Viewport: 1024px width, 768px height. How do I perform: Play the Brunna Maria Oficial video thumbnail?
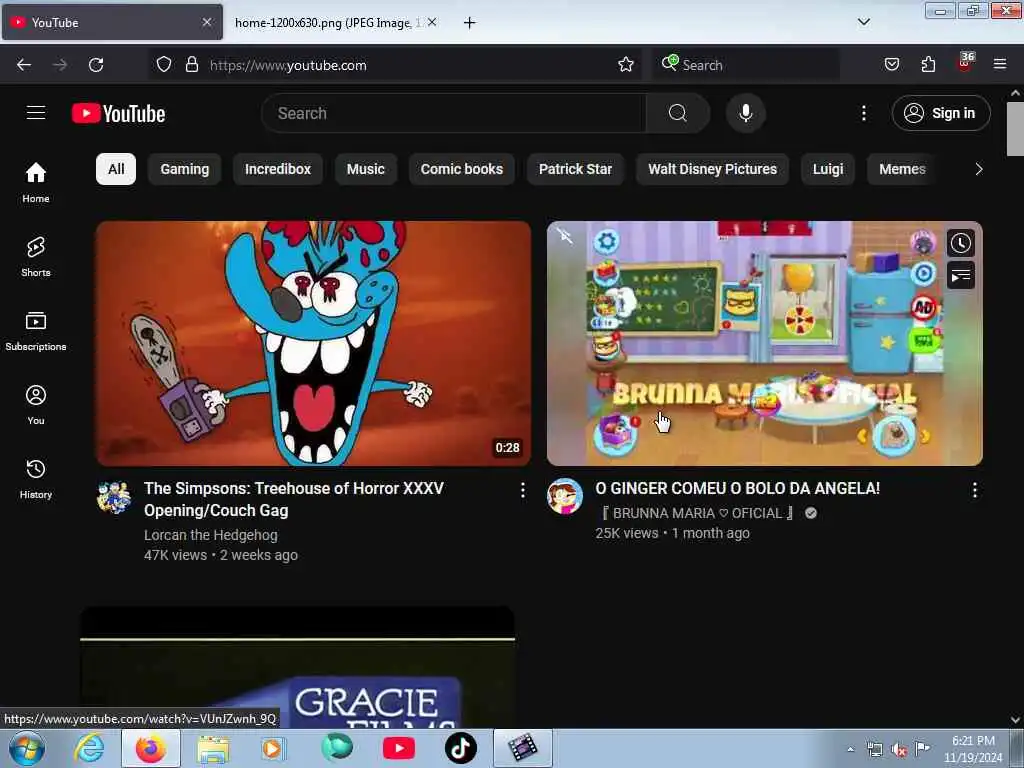pos(764,343)
